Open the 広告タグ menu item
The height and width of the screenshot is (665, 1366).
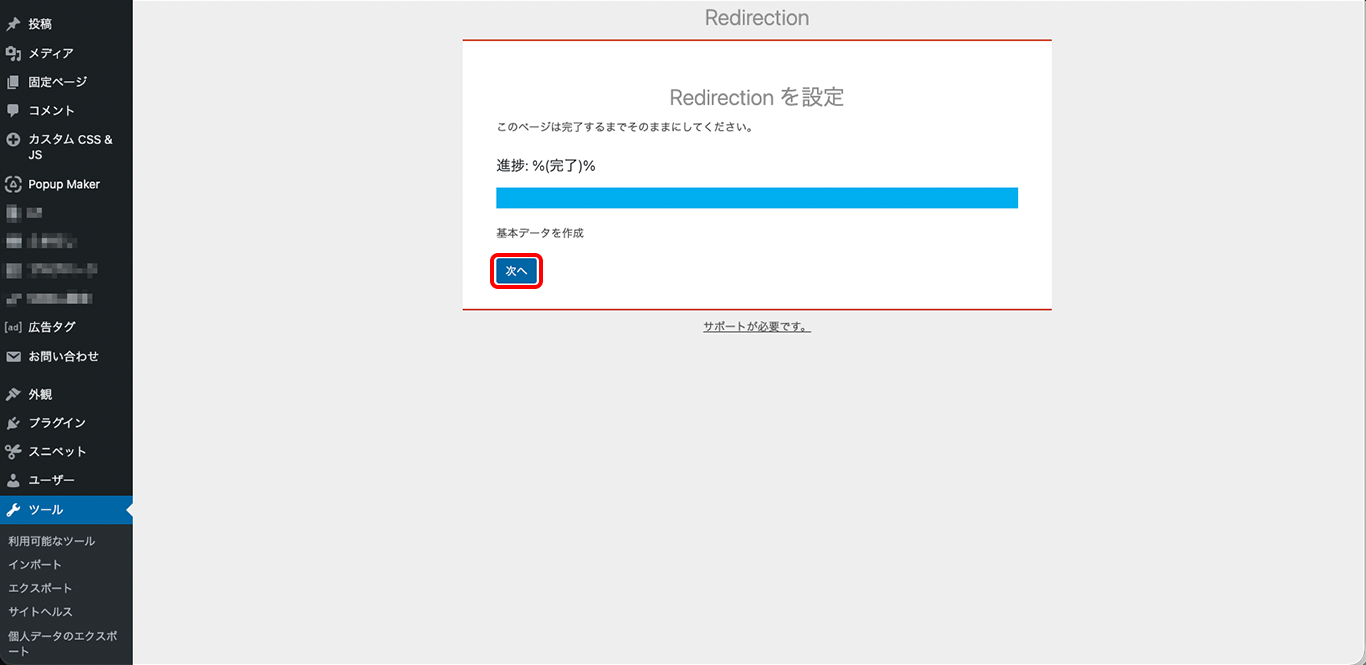pyautogui.click(x=51, y=327)
